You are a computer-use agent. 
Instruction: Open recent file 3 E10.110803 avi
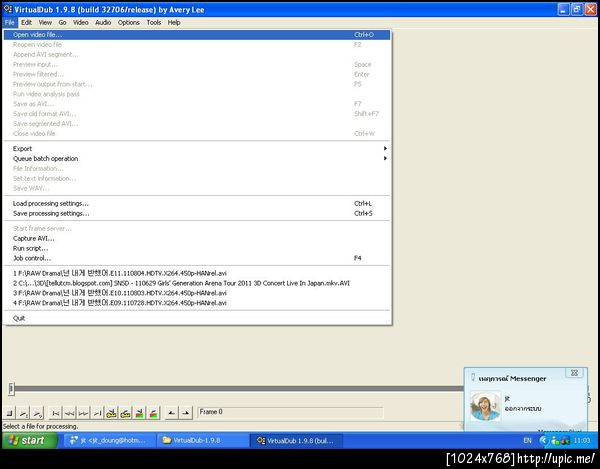click(197, 293)
